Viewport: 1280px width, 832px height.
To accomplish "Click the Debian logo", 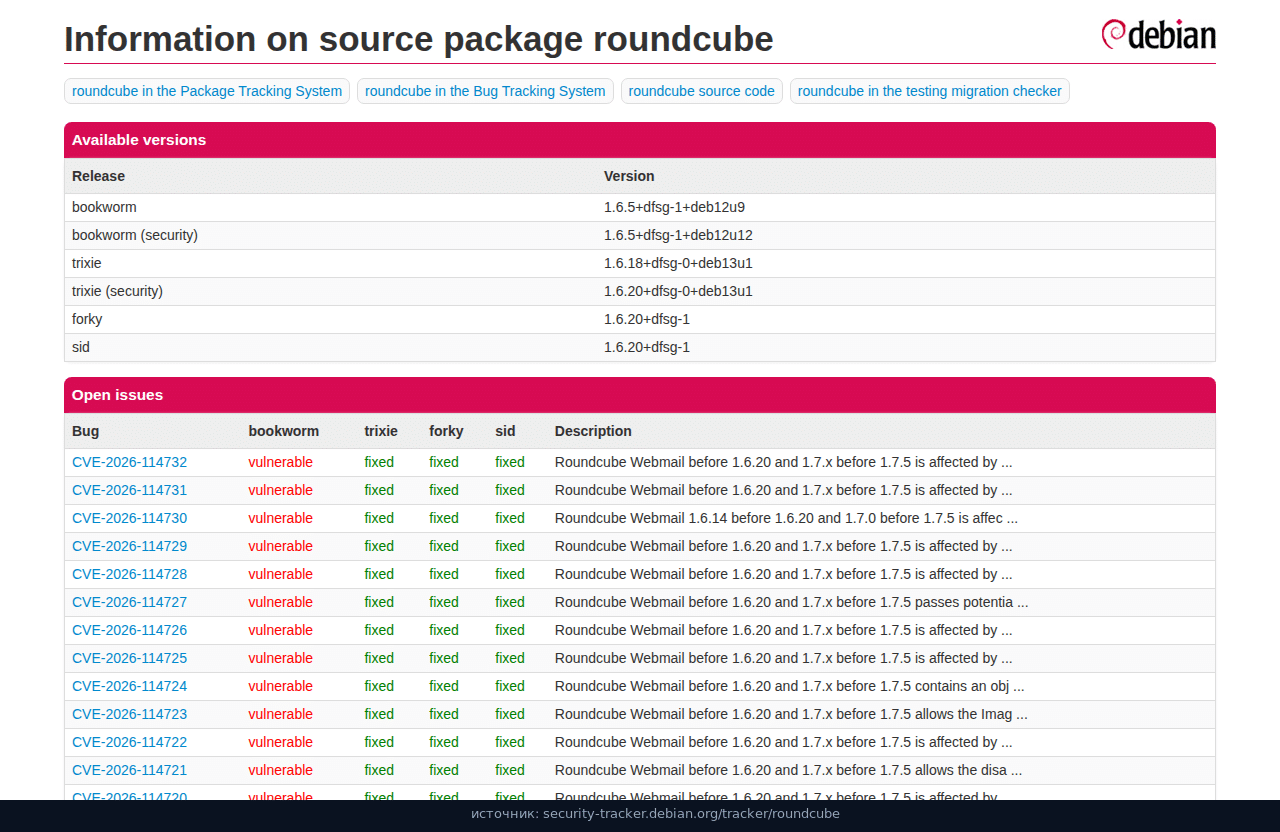I will tap(1158, 34).
